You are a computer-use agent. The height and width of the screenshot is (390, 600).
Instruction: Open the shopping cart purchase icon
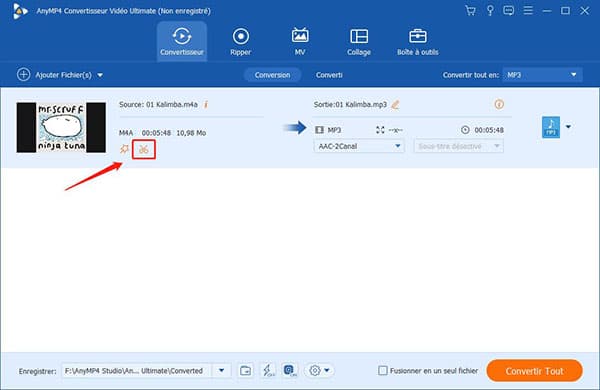point(470,11)
